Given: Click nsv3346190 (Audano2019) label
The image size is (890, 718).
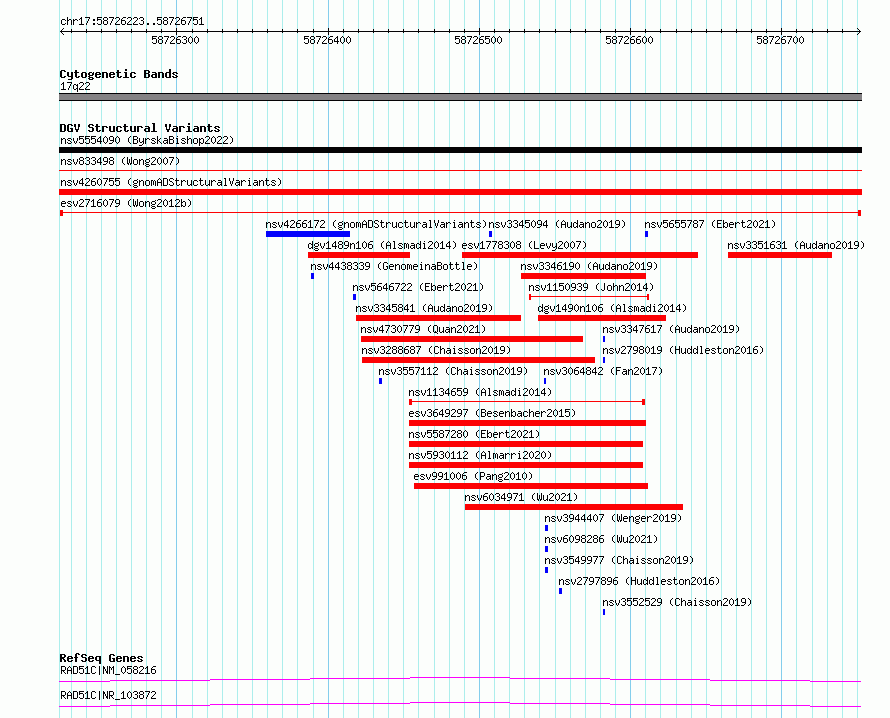Looking at the screenshot, I should (589, 266).
